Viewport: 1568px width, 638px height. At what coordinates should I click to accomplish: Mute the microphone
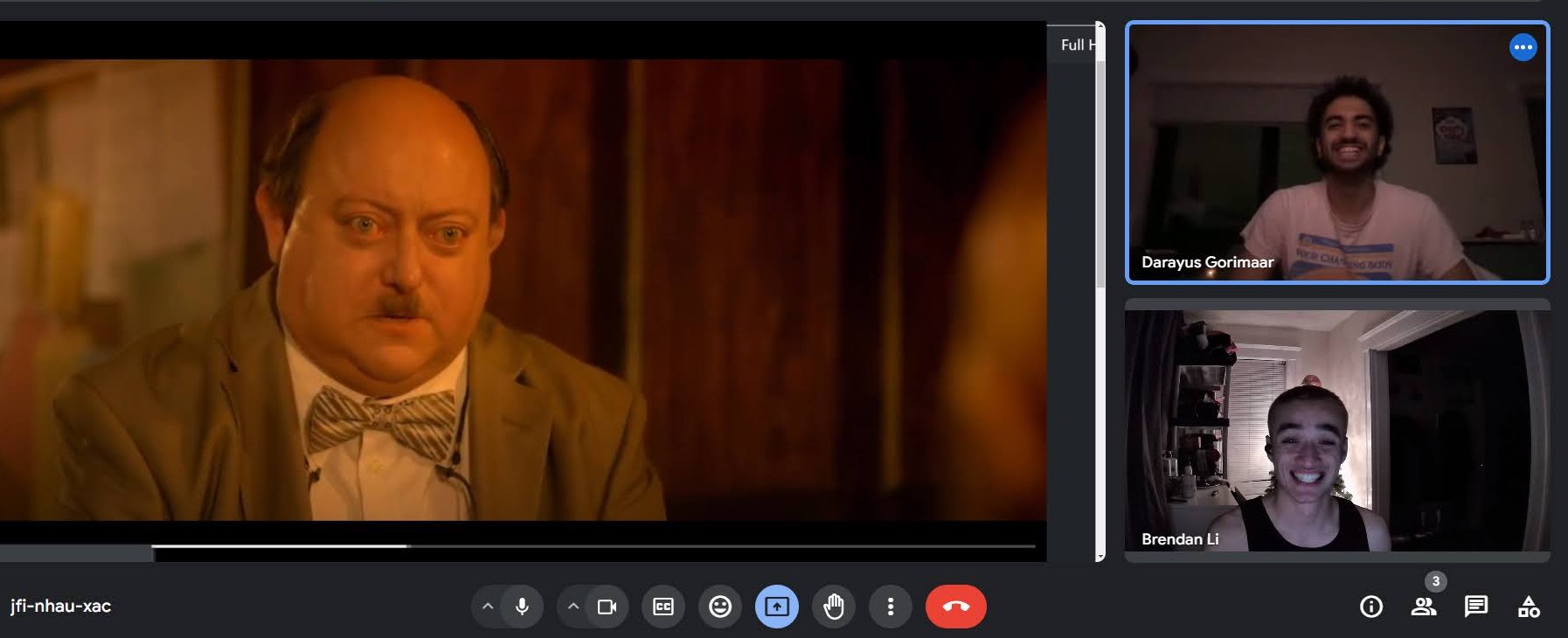pyautogui.click(x=522, y=607)
